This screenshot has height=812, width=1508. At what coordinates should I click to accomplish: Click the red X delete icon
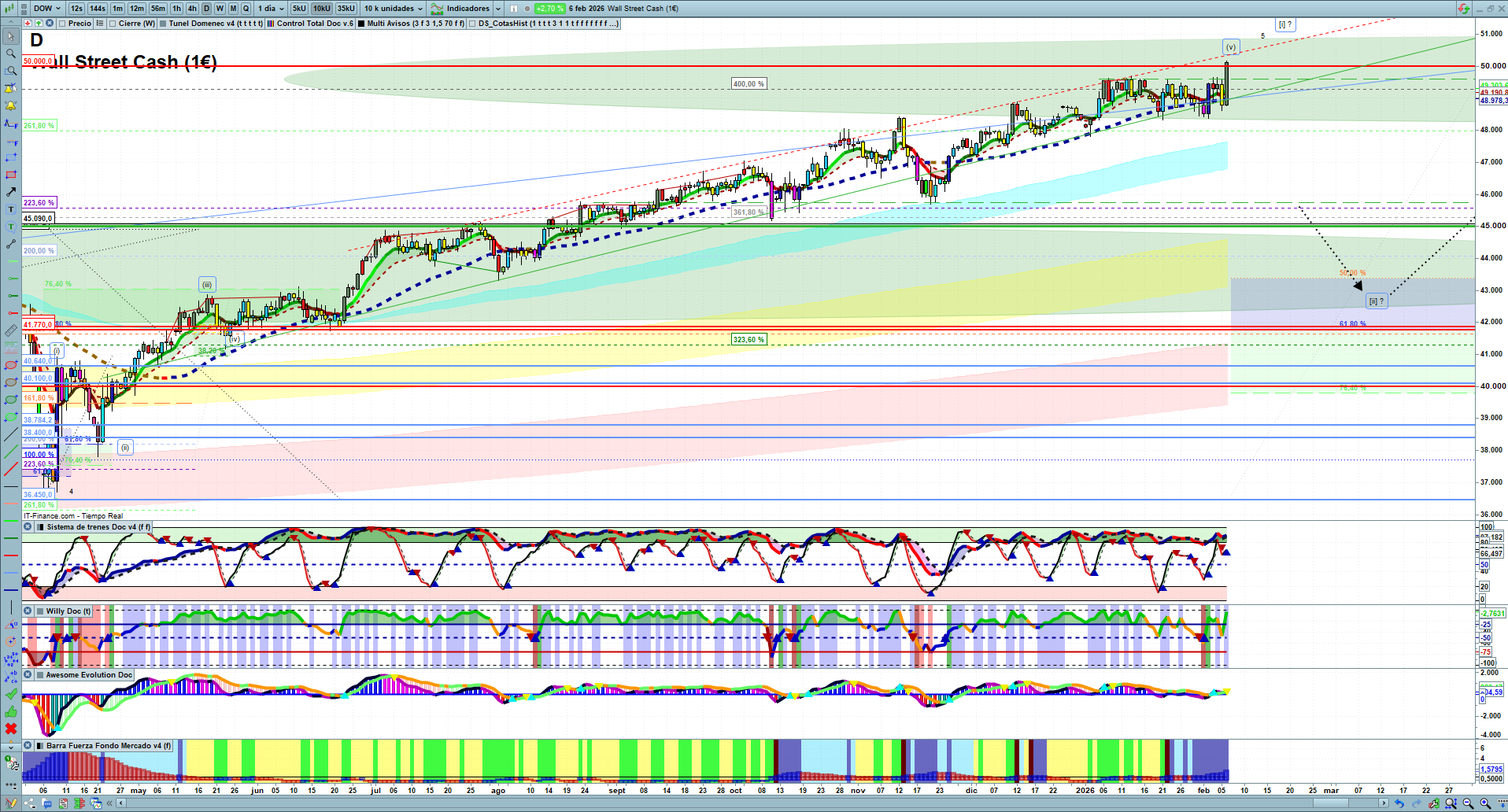pyautogui.click(x=11, y=729)
